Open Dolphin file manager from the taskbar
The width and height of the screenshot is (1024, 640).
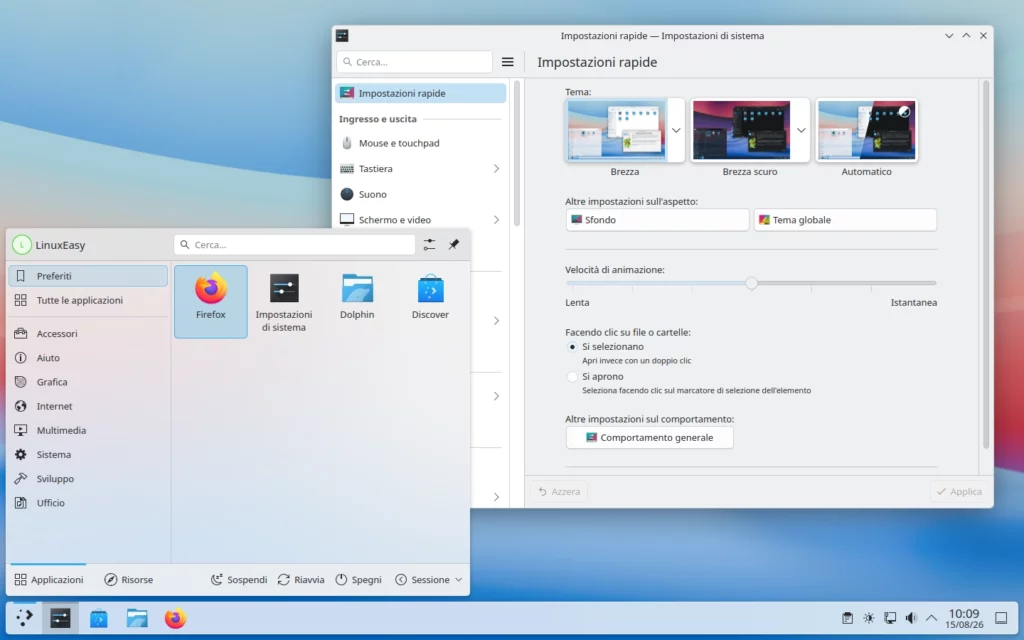[x=137, y=618]
